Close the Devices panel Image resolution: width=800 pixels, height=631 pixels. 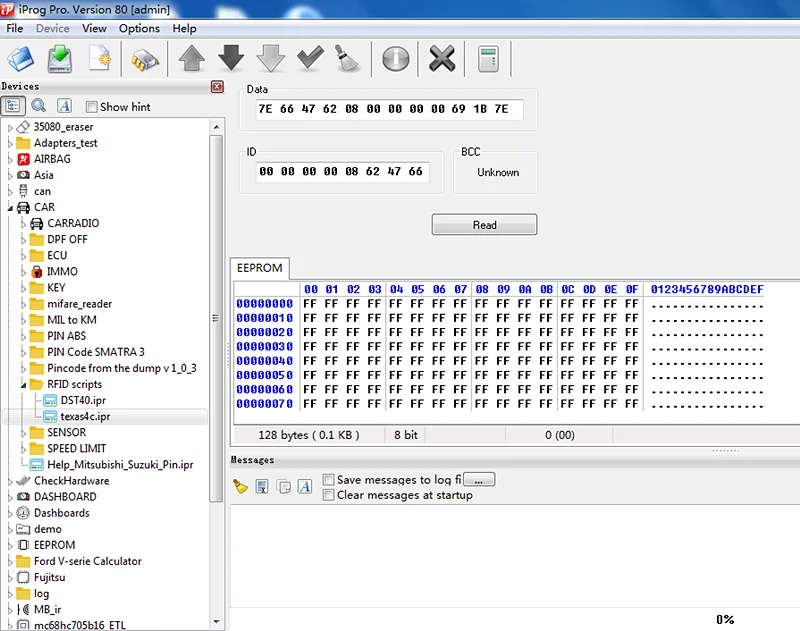point(217,87)
